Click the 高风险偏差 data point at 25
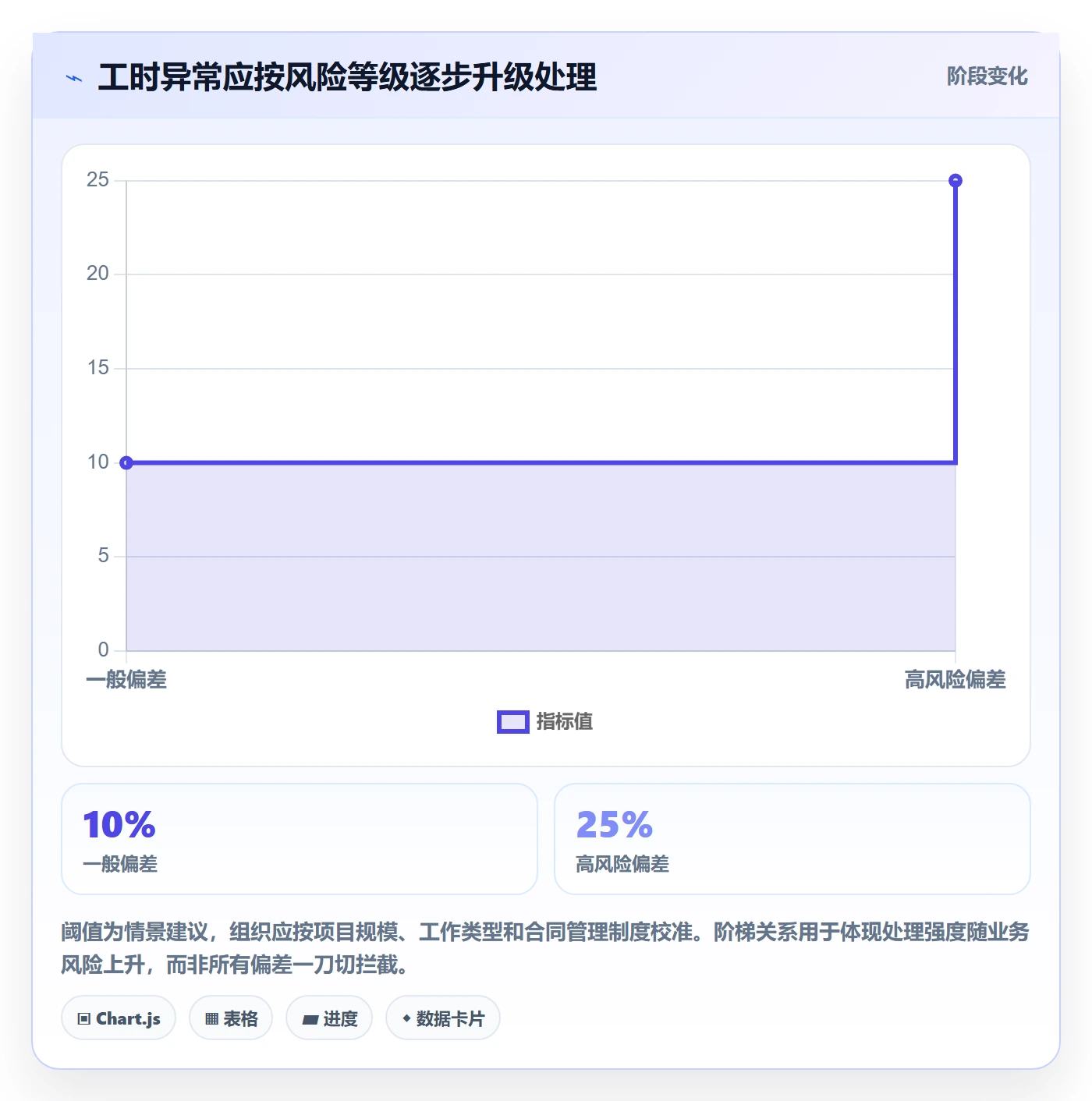 tap(955, 181)
